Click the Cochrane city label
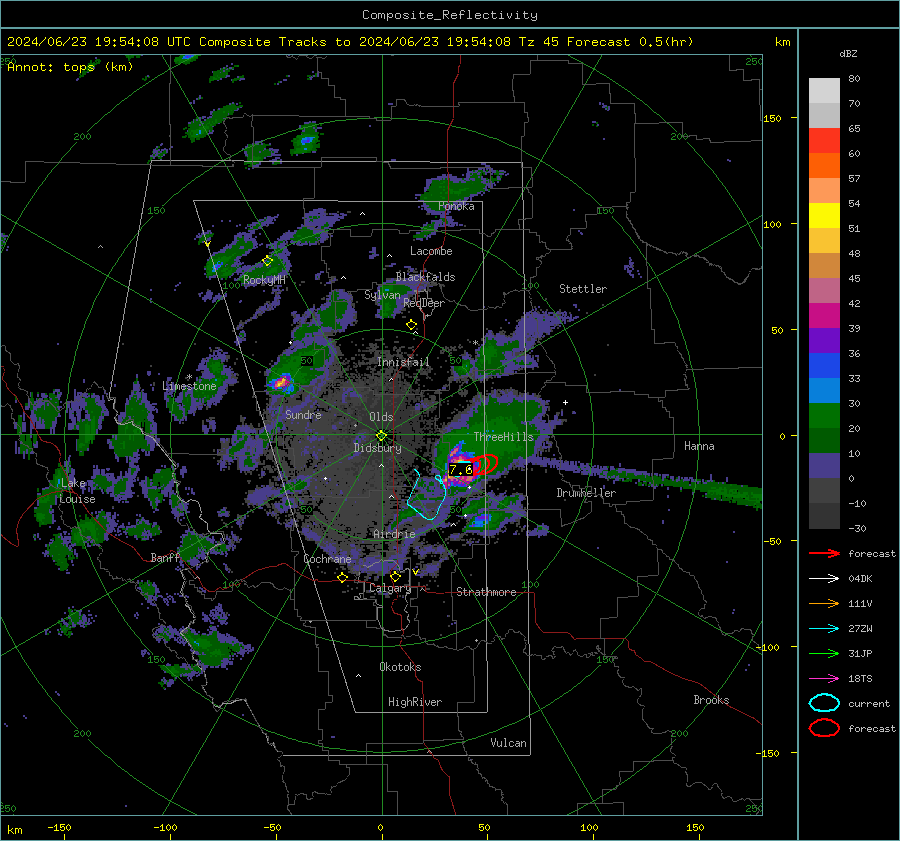The height and width of the screenshot is (841, 900). [327, 559]
